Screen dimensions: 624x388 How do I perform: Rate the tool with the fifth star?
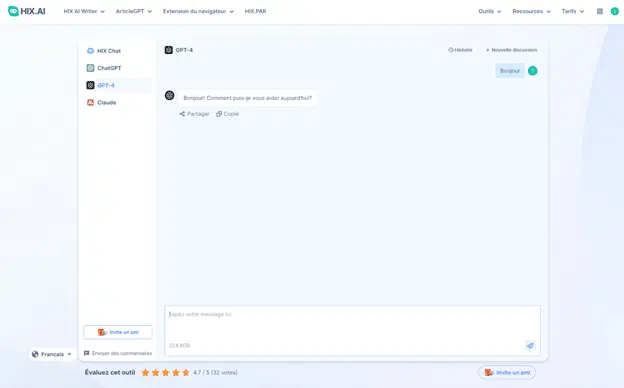tap(186, 372)
